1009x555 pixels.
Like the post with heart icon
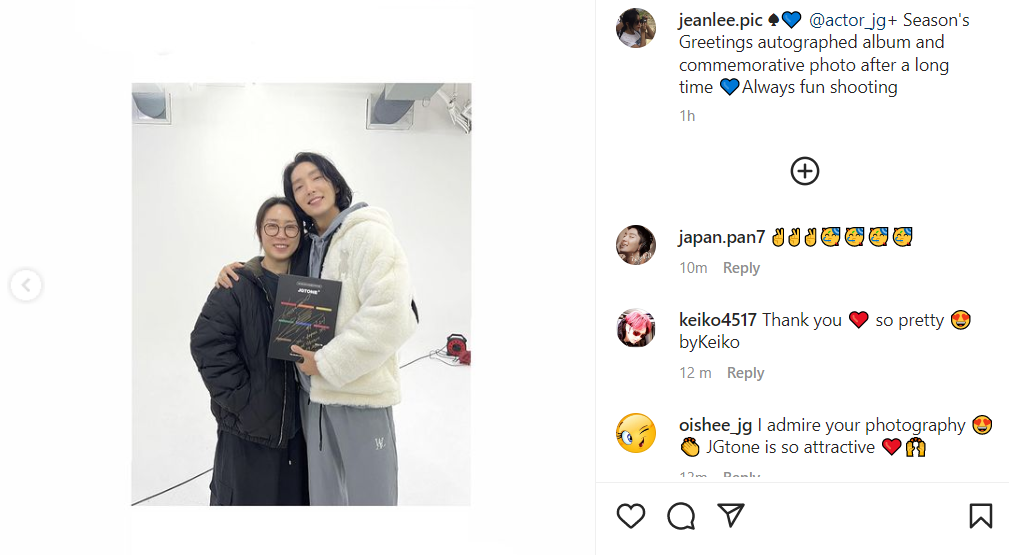click(x=631, y=516)
